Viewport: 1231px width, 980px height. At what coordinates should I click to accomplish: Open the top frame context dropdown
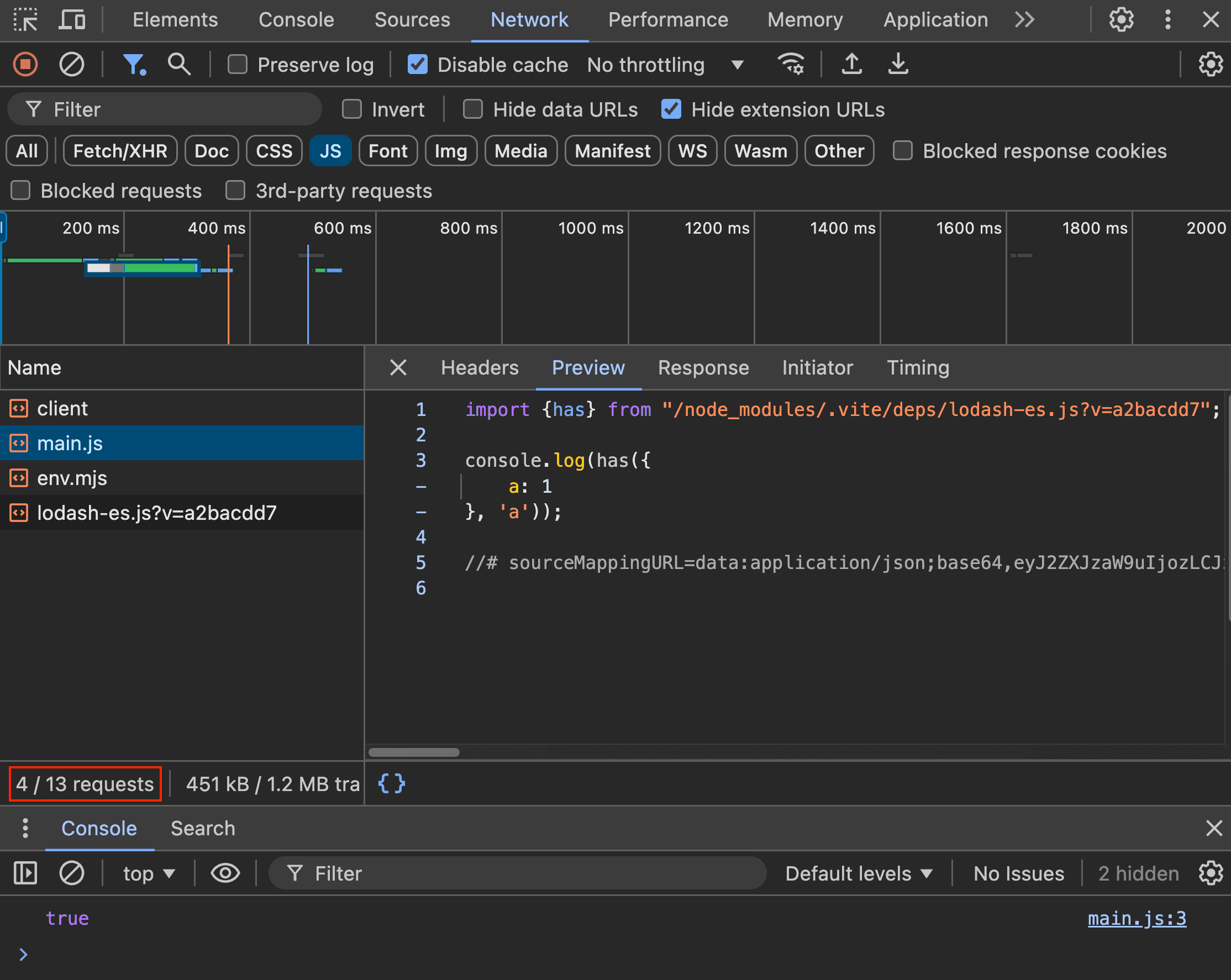click(148, 873)
